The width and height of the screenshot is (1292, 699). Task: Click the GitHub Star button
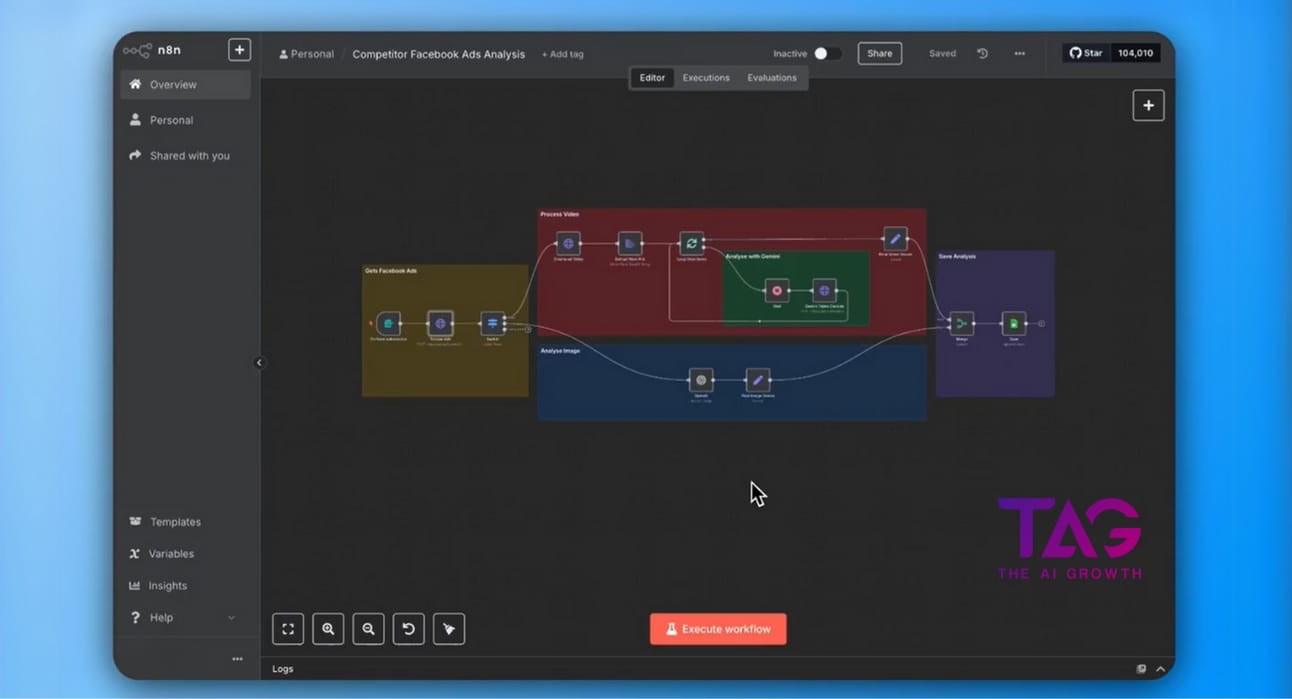[1087, 53]
